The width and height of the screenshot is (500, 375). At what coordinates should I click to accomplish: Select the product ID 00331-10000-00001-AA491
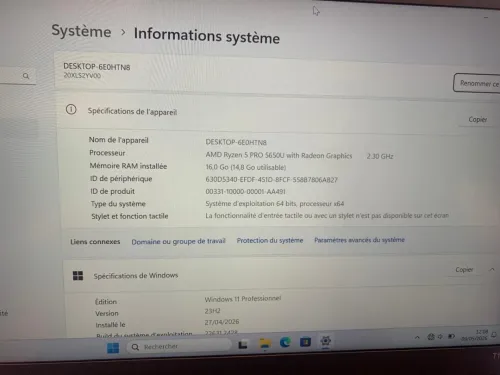(245, 192)
